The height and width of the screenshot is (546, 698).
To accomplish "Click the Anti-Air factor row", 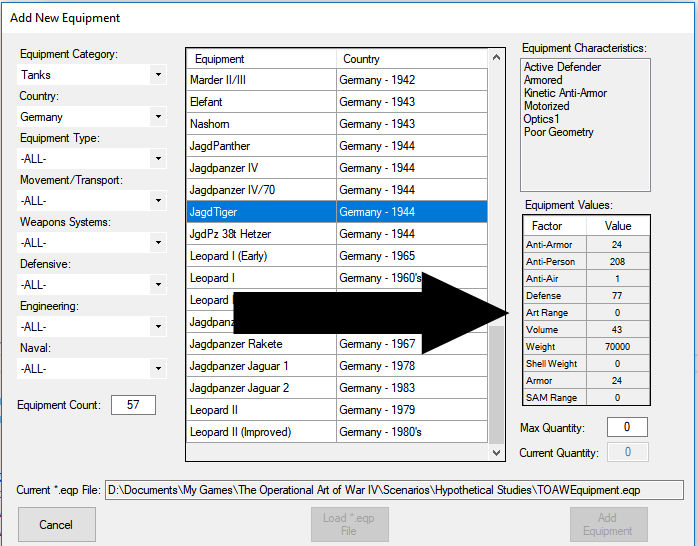I will pos(586,279).
